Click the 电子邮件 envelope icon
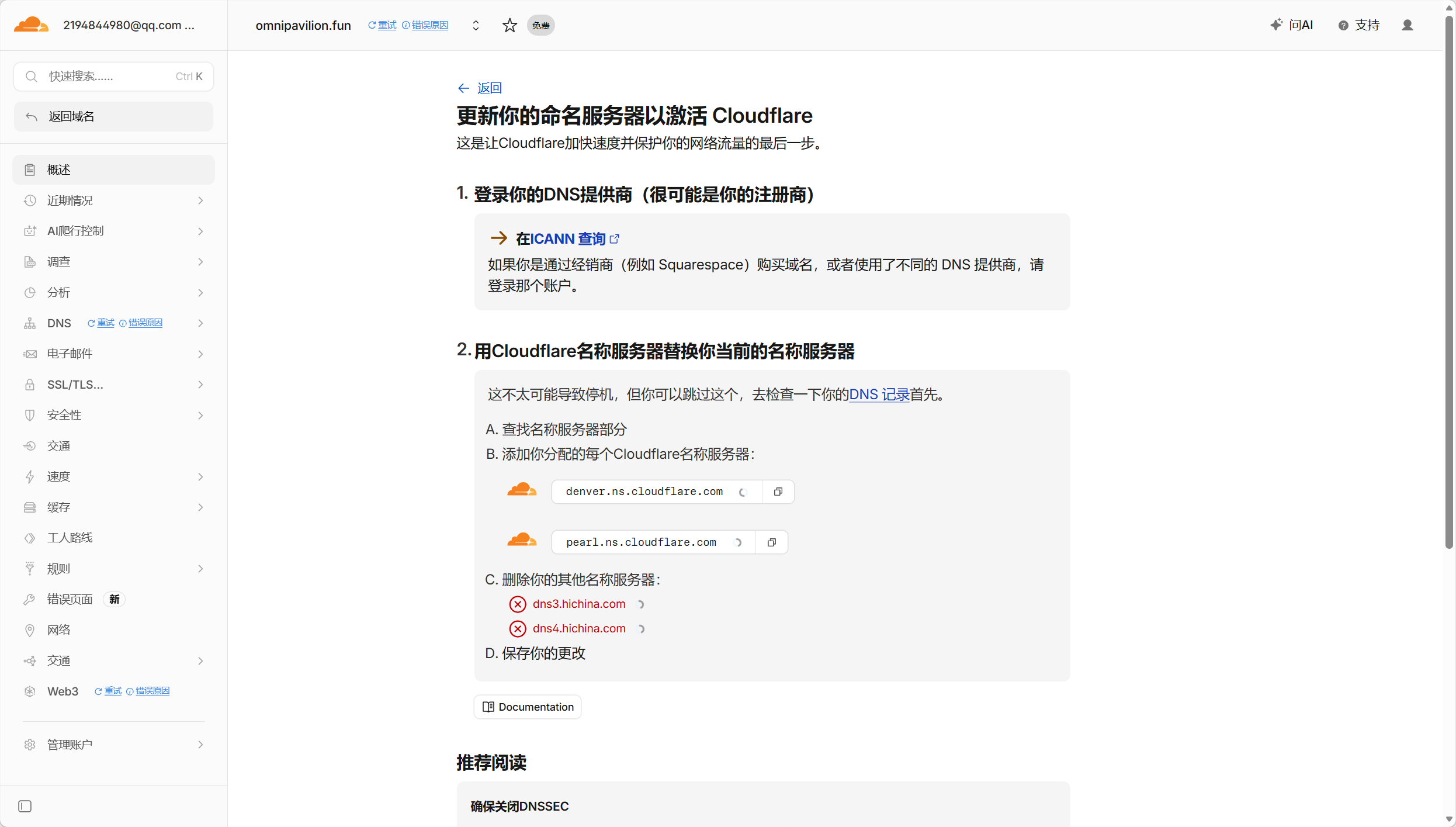The image size is (1456, 827). 30,354
